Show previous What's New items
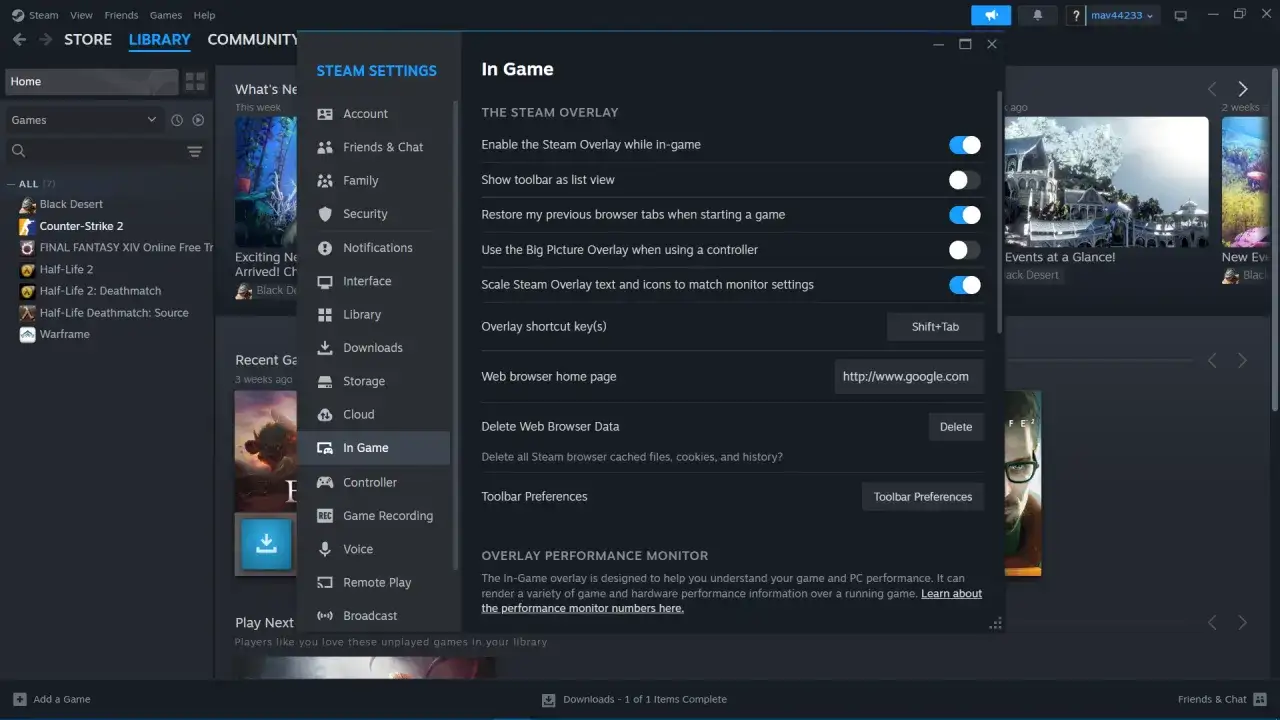1280x720 pixels. click(1212, 89)
